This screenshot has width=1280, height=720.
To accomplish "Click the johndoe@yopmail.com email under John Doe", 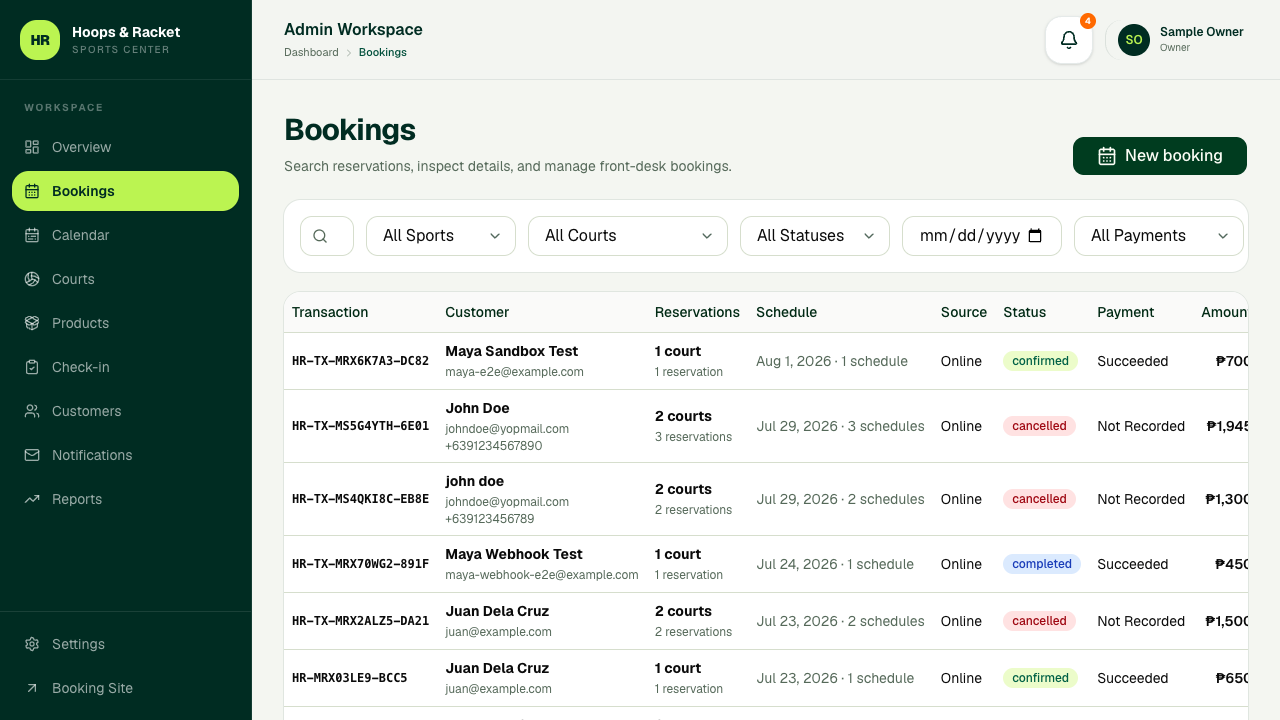I will coord(507,429).
